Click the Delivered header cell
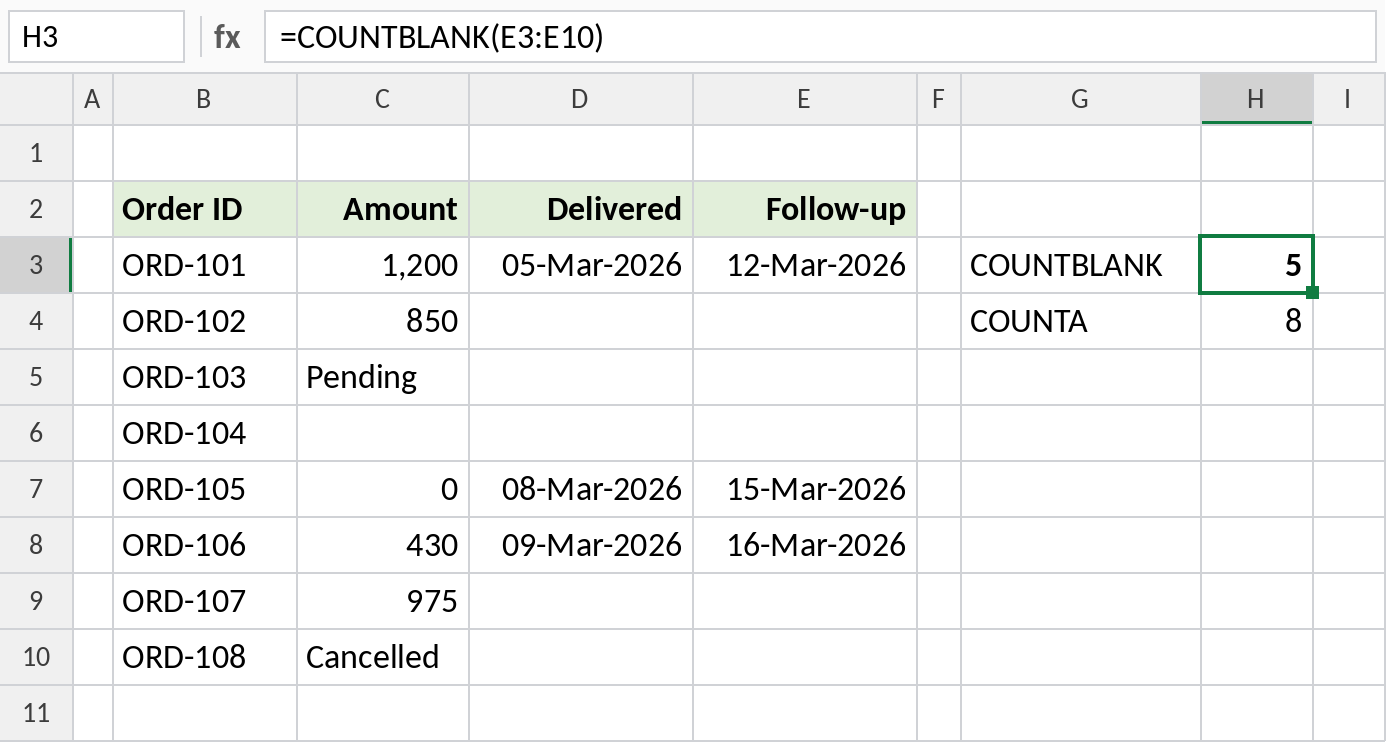The width and height of the screenshot is (1386, 742). click(x=581, y=209)
